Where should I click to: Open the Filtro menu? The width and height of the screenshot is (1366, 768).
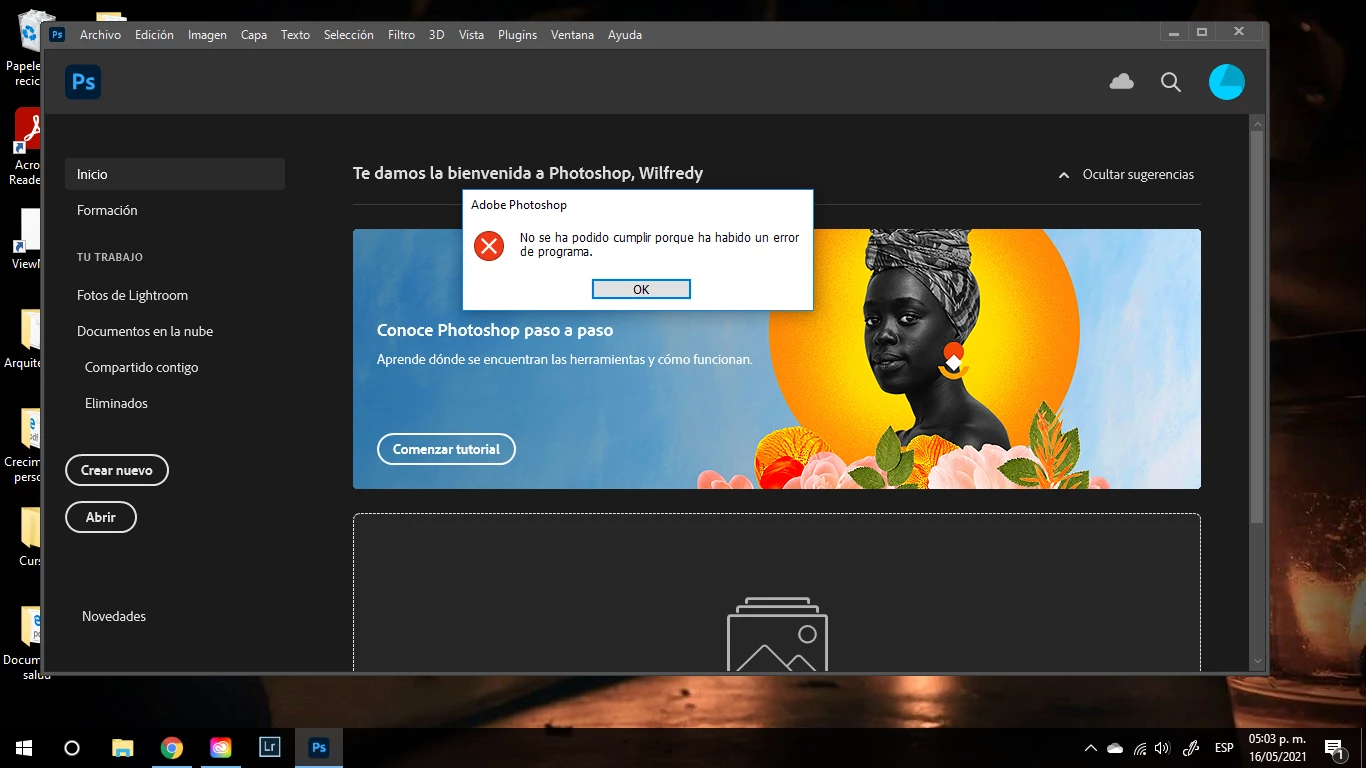tap(401, 35)
